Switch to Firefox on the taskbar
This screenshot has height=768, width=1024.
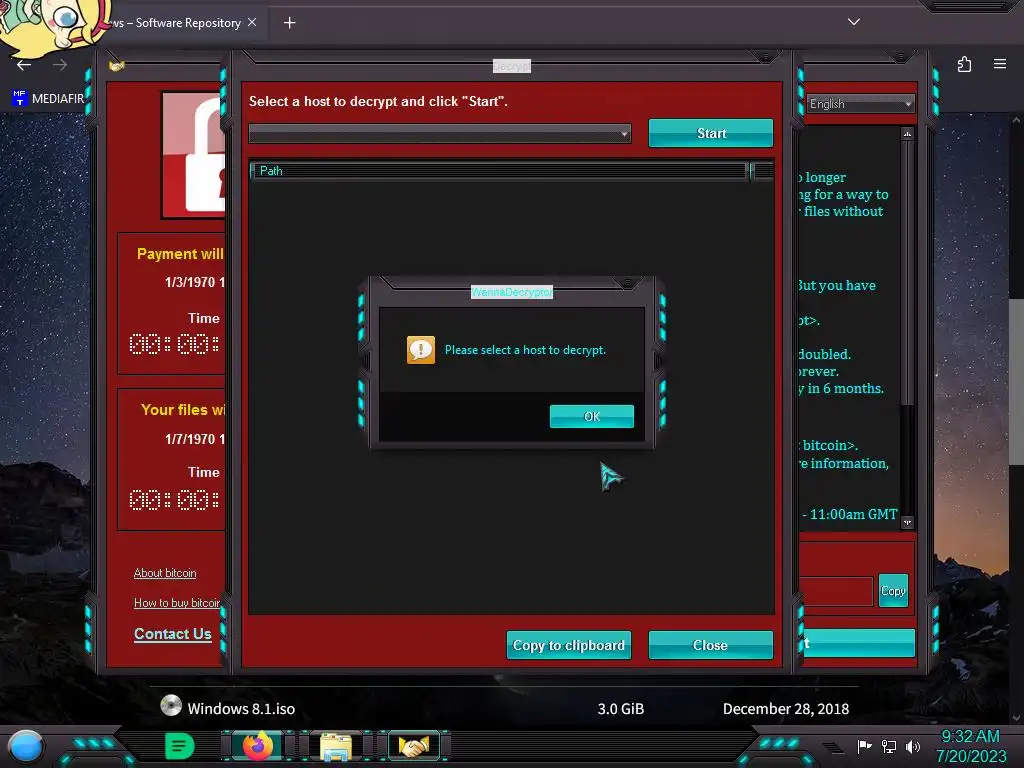pos(258,746)
